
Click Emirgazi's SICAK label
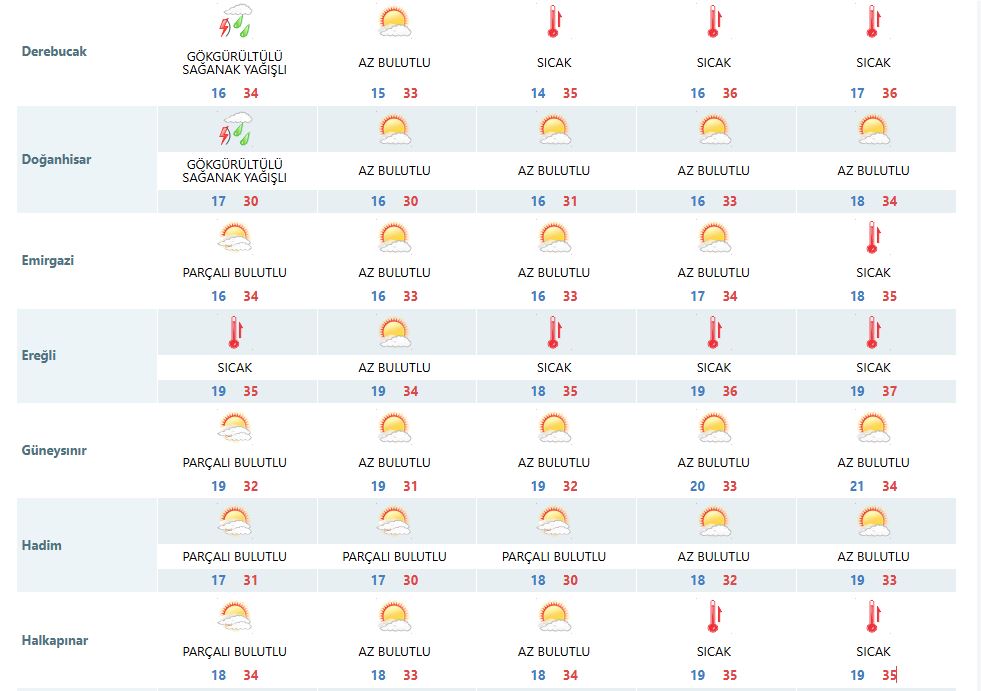coord(873,273)
